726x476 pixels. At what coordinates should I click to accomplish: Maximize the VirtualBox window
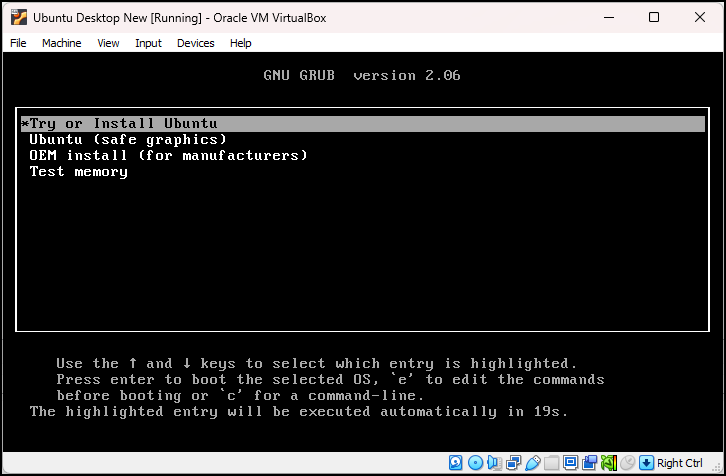[x=654, y=17]
